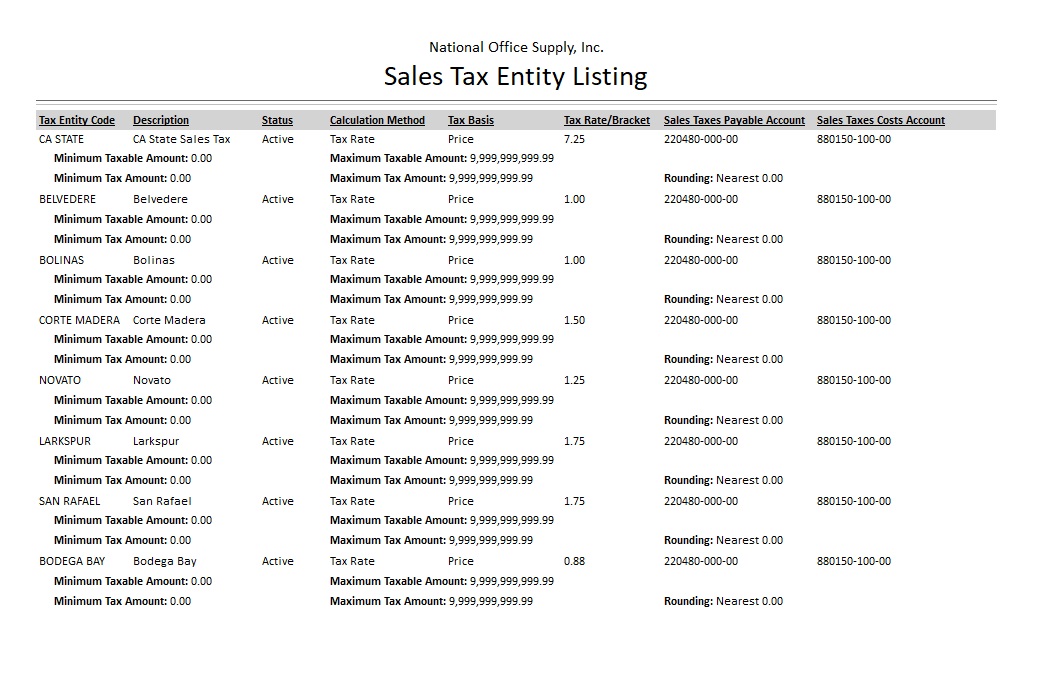Click the SAN RAFAEL tax entity code
1039x695 pixels.
click(x=70, y=501)
